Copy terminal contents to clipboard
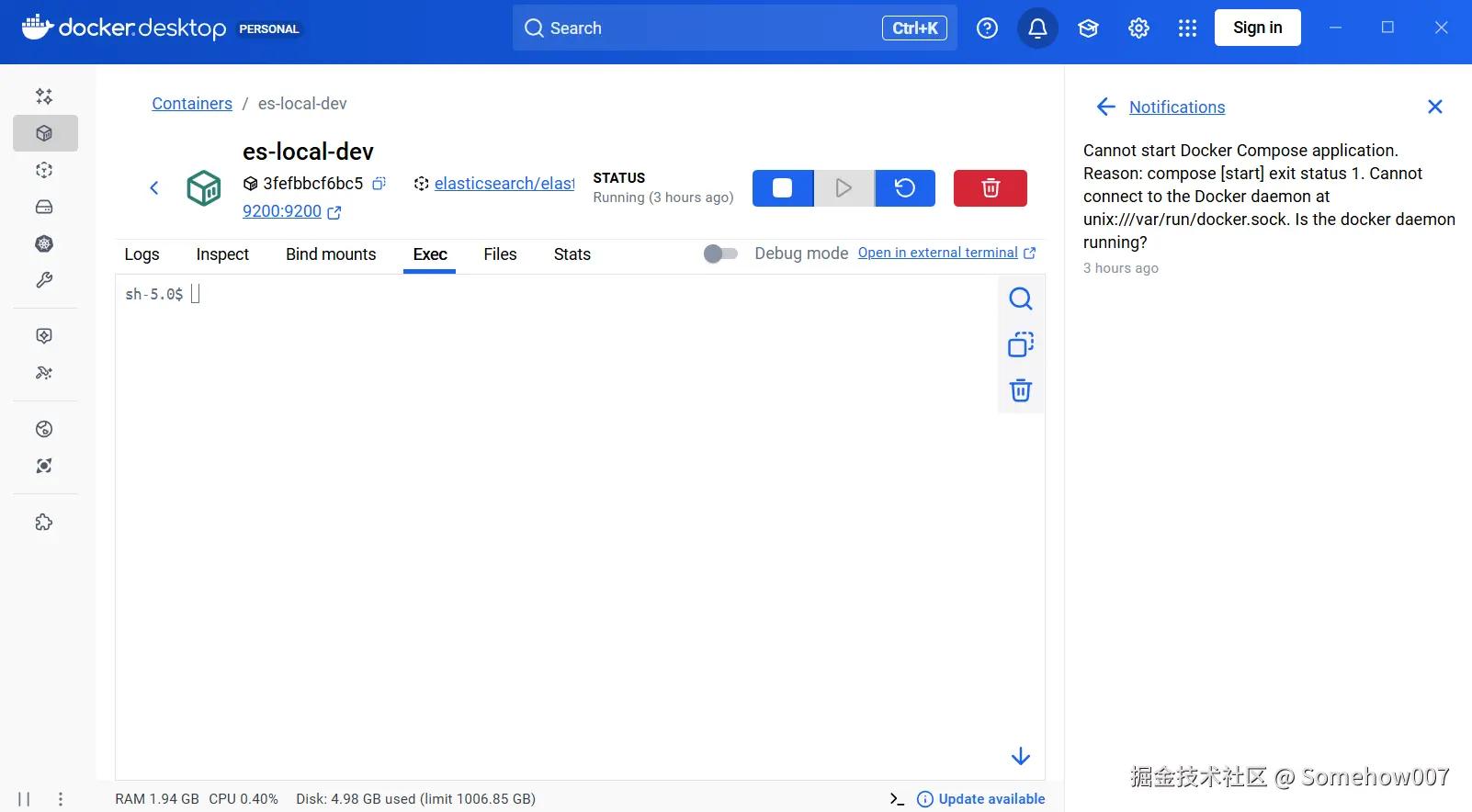The width and height of the screenshot is (1472, 812). [x=1021, y=344]
